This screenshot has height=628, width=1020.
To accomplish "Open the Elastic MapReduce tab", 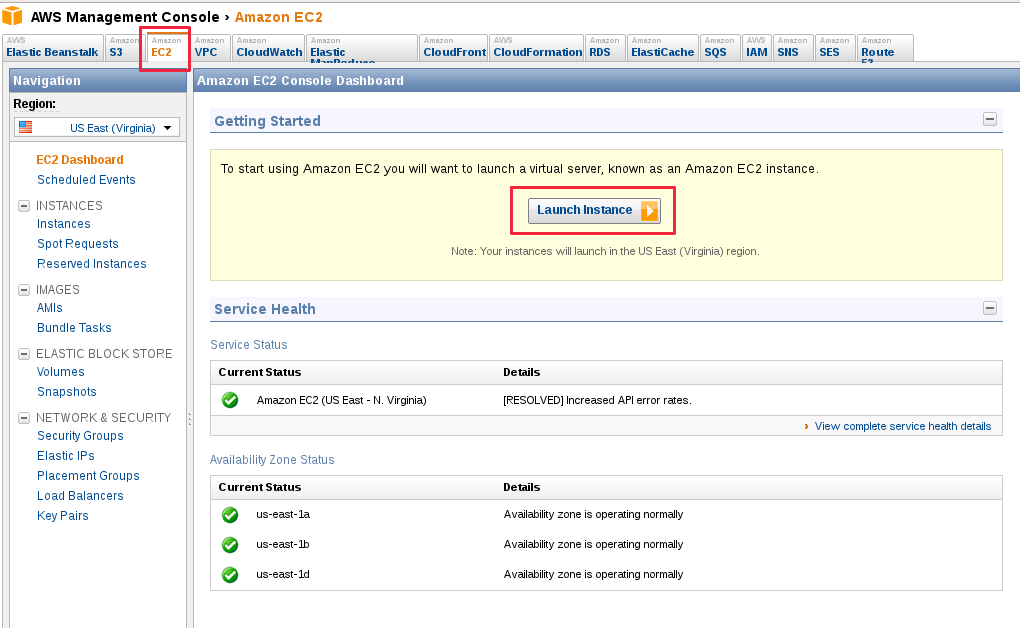I will point(362,48).
